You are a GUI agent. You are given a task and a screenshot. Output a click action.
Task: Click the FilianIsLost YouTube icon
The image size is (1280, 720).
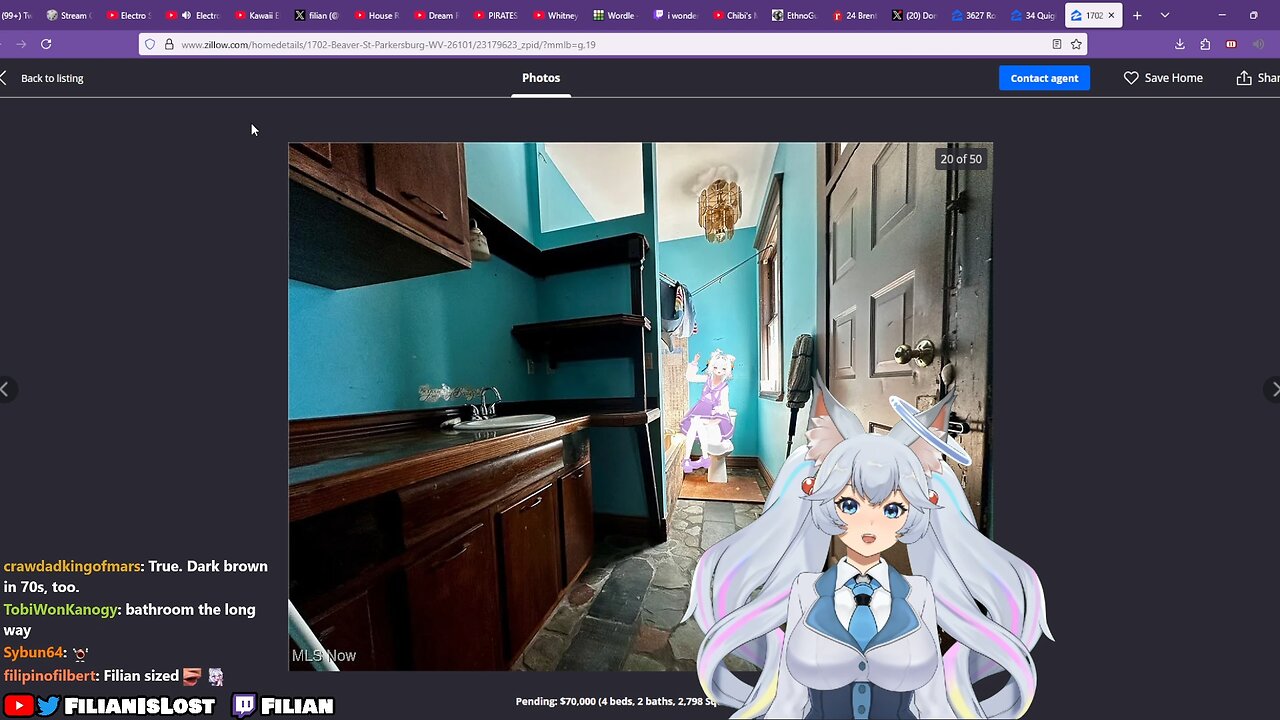(x=19, y=705)
